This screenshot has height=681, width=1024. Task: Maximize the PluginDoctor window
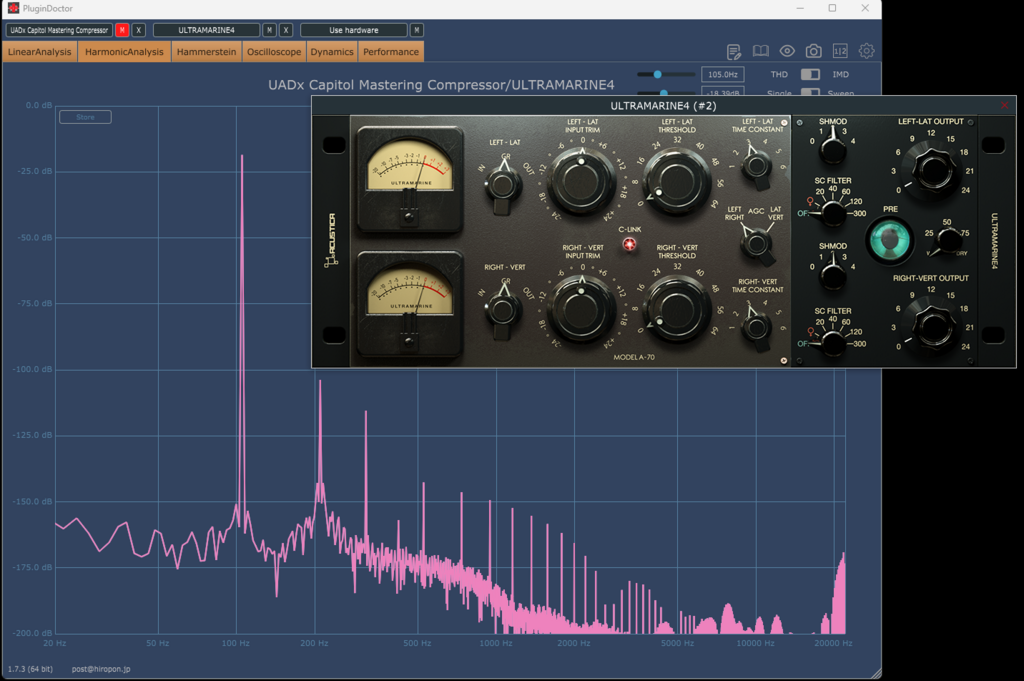coord(832,8)
